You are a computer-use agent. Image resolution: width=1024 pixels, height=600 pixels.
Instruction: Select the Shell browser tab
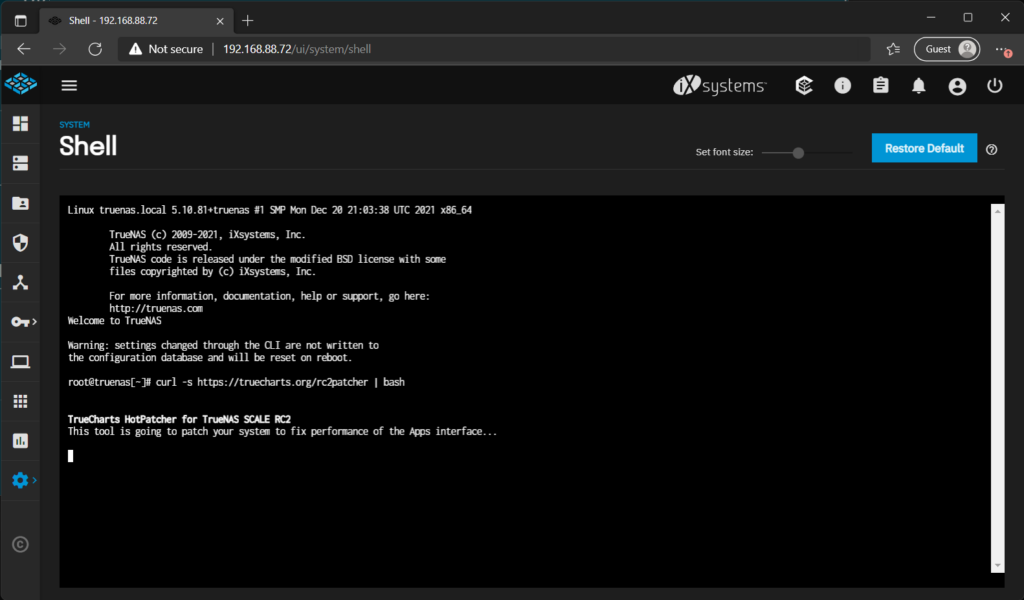135,21
